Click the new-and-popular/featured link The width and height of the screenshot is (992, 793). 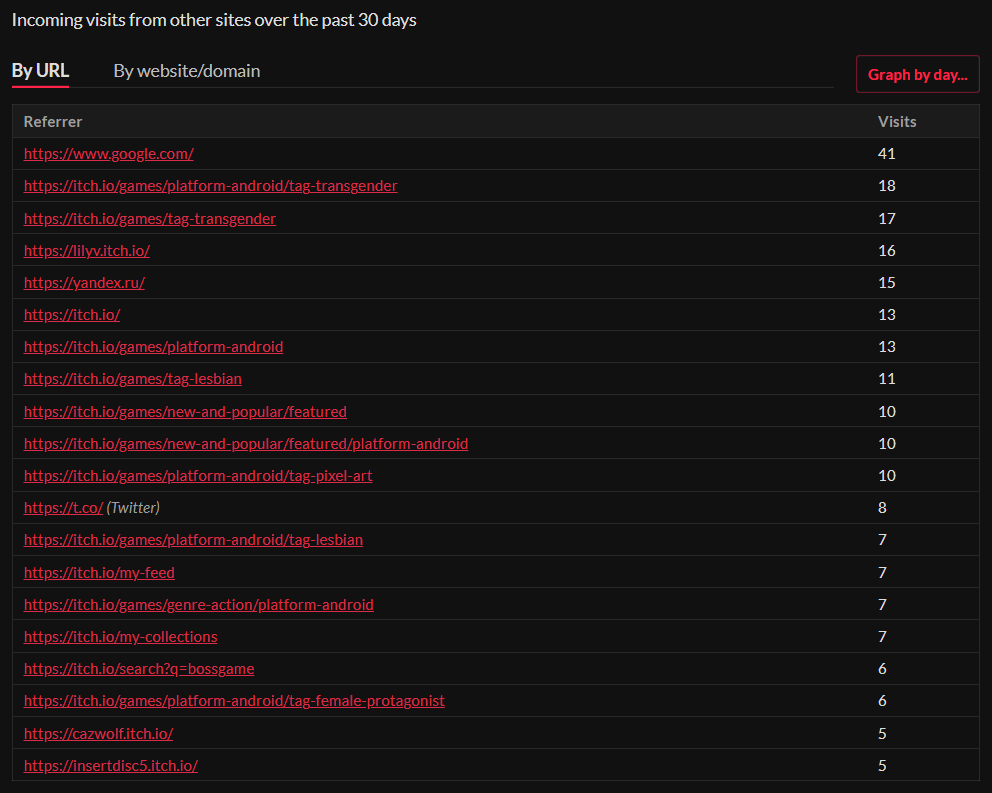point(185,411)
